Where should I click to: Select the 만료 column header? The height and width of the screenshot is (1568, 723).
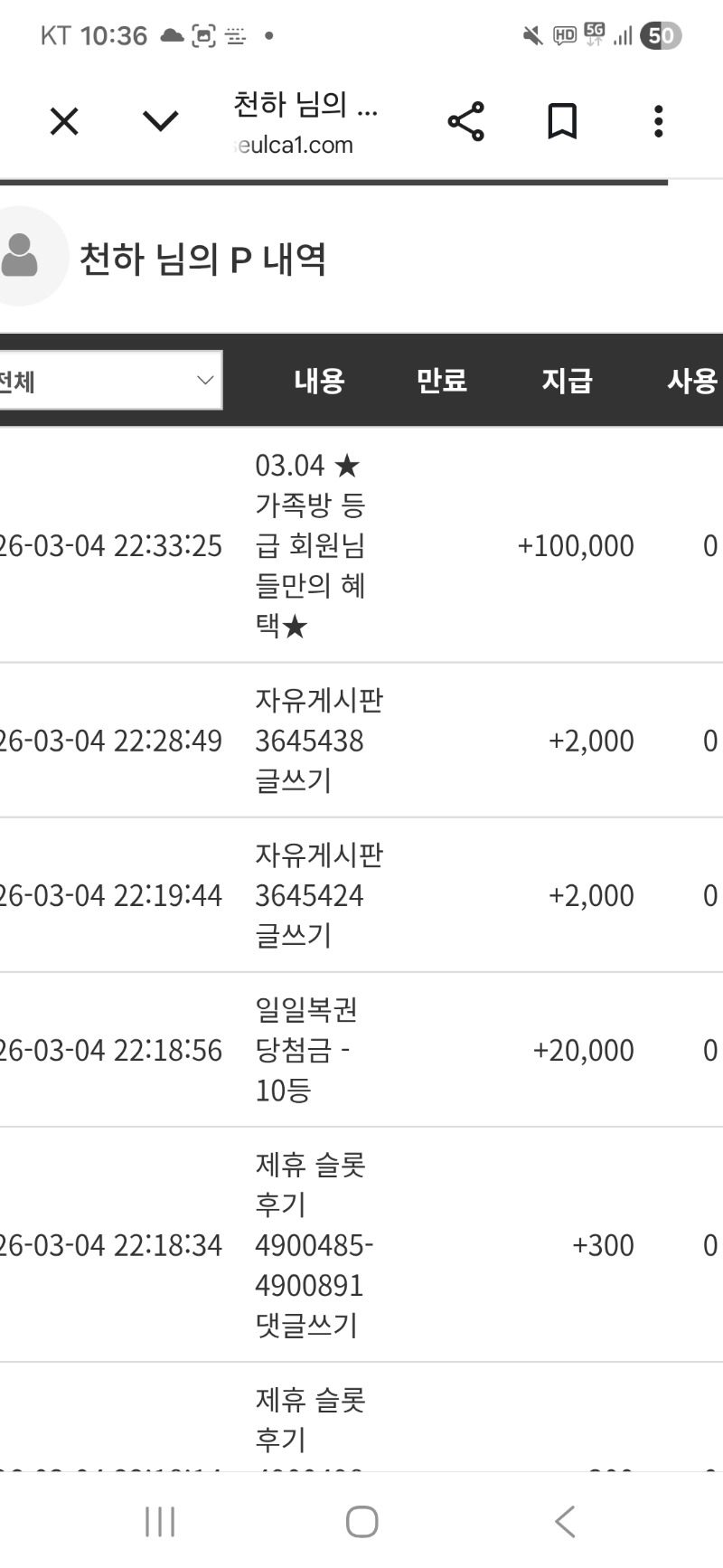pyautogui.click(x=441, y=381)
